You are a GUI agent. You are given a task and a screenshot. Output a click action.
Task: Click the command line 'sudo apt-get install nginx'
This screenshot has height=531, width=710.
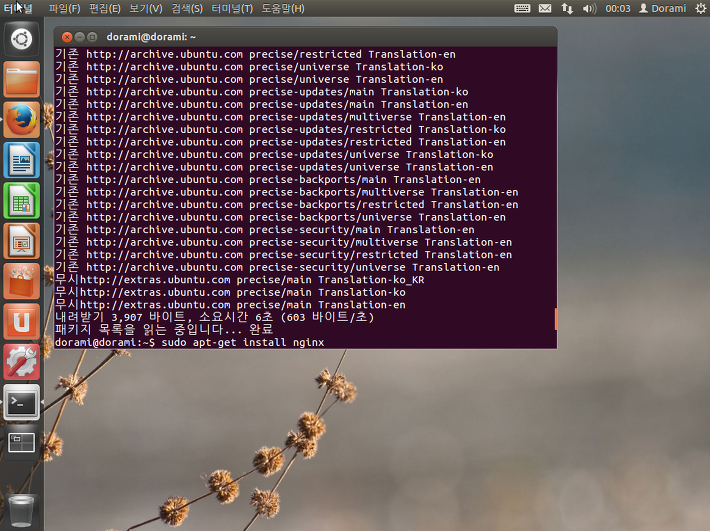pos(243,342)
